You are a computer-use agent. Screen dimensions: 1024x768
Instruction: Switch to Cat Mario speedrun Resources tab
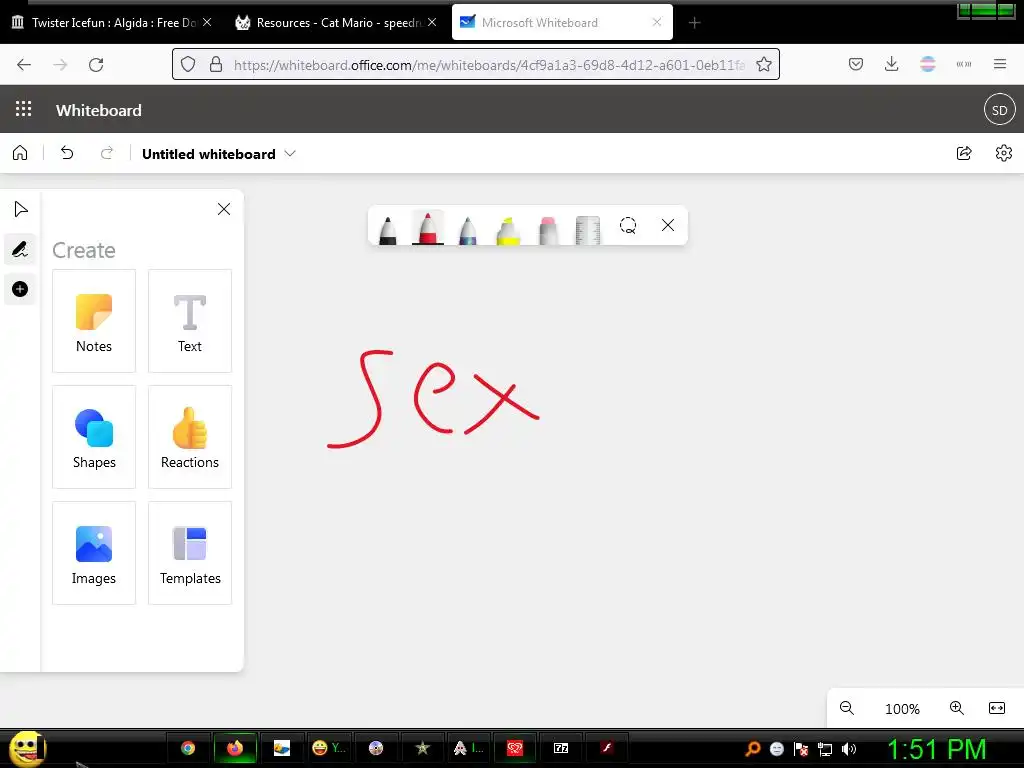[x=336, y=22]
